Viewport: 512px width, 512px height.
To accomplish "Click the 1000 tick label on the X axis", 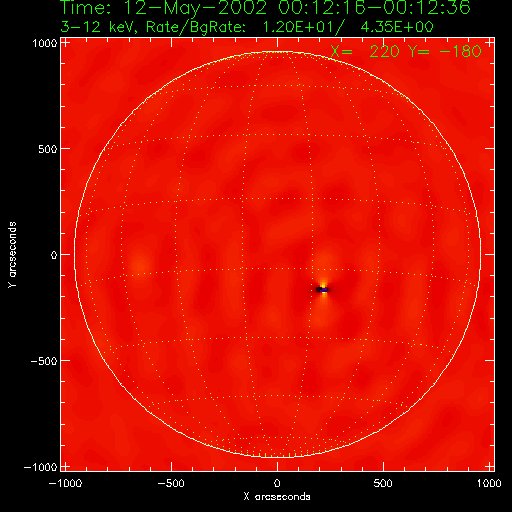I will point(489,483).
